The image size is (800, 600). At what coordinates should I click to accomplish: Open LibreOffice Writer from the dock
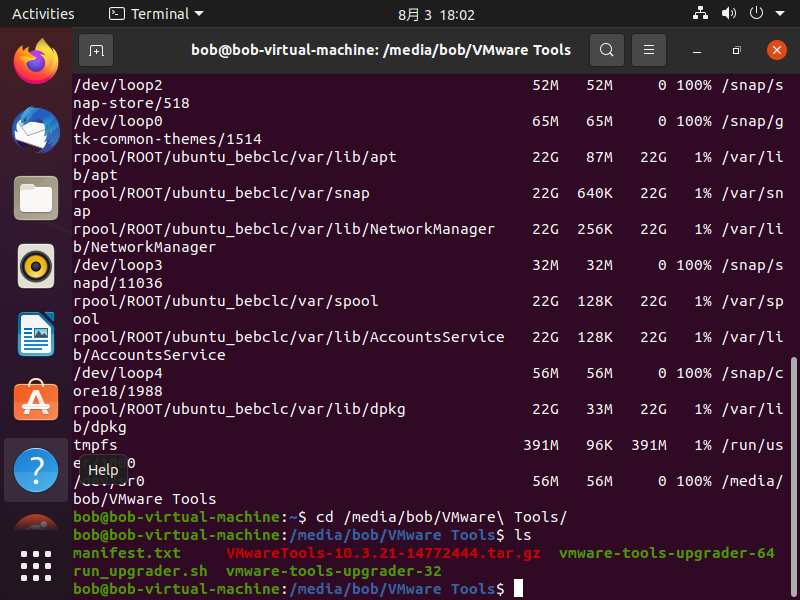[x=36, y=334]
